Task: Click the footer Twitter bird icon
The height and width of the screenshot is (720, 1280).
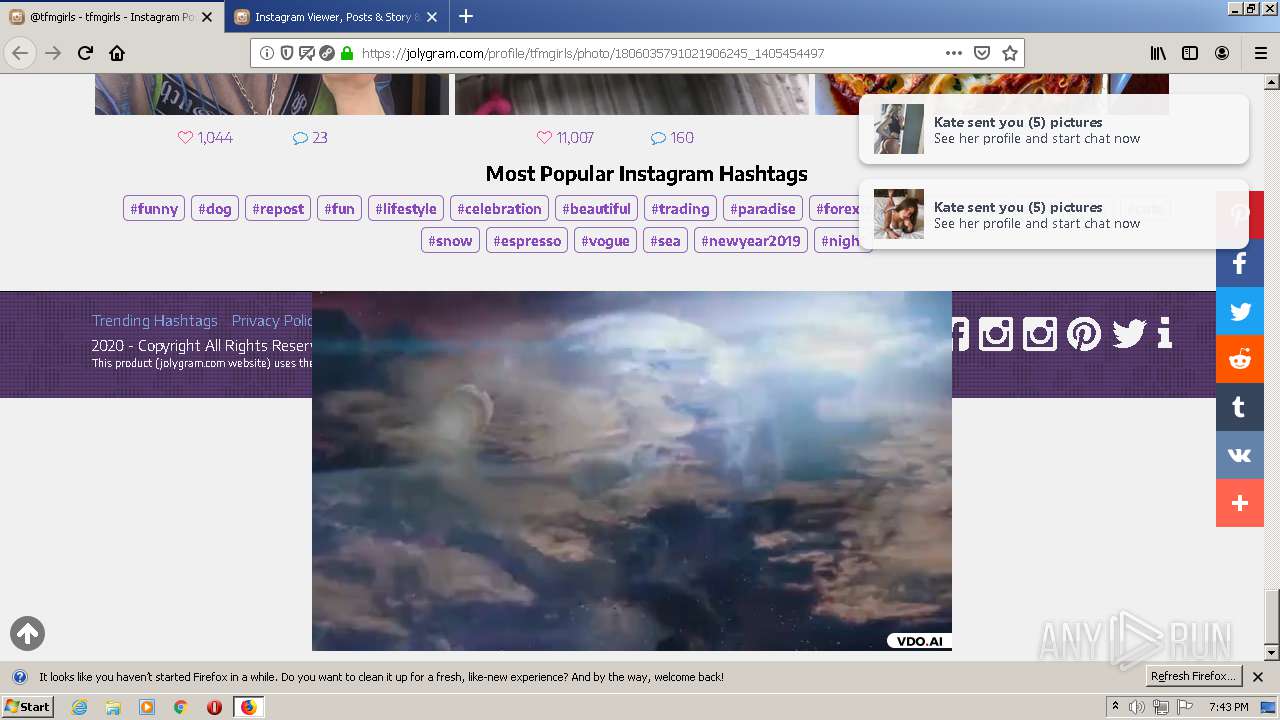Action: click(x=1128, y=333)
